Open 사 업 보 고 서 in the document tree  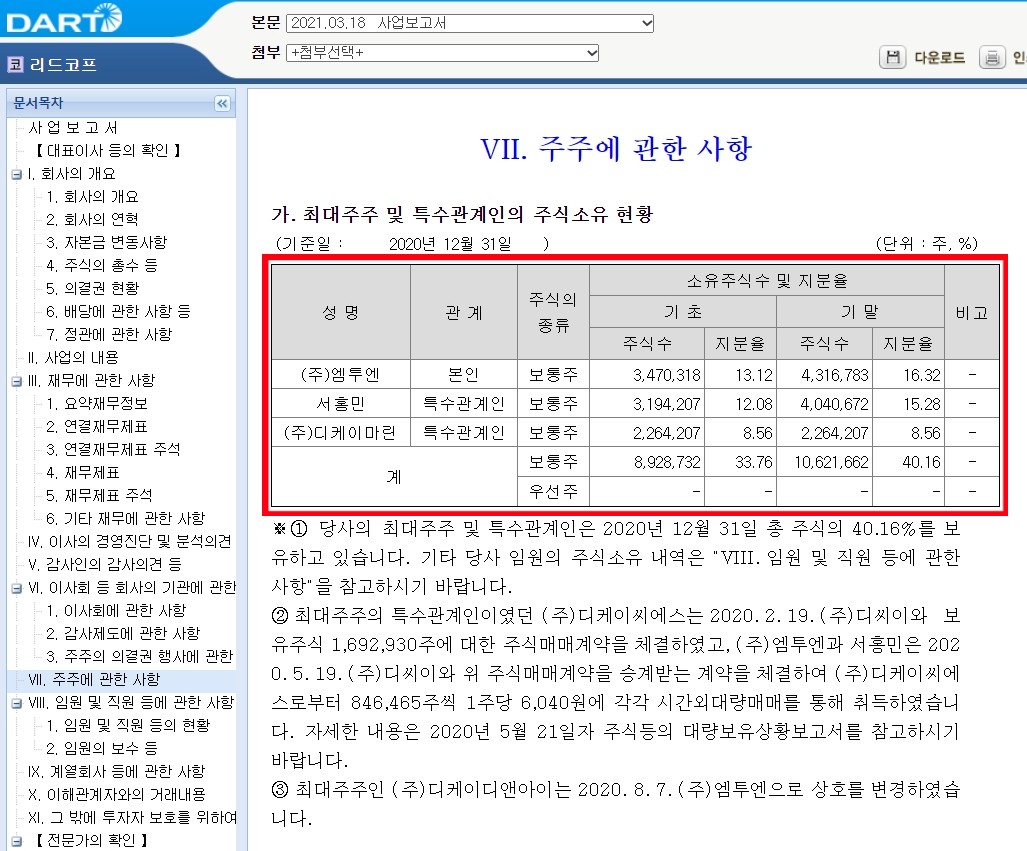(x=73, y=128)
